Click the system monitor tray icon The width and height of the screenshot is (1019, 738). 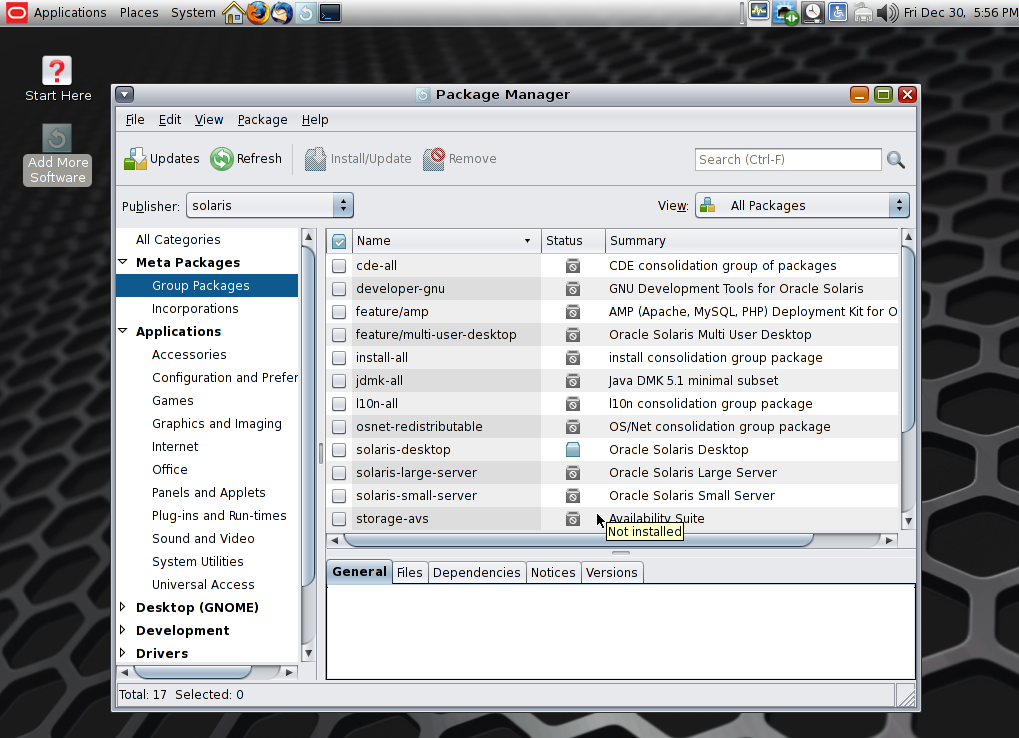pyautogui.click(x=758, y=12)
